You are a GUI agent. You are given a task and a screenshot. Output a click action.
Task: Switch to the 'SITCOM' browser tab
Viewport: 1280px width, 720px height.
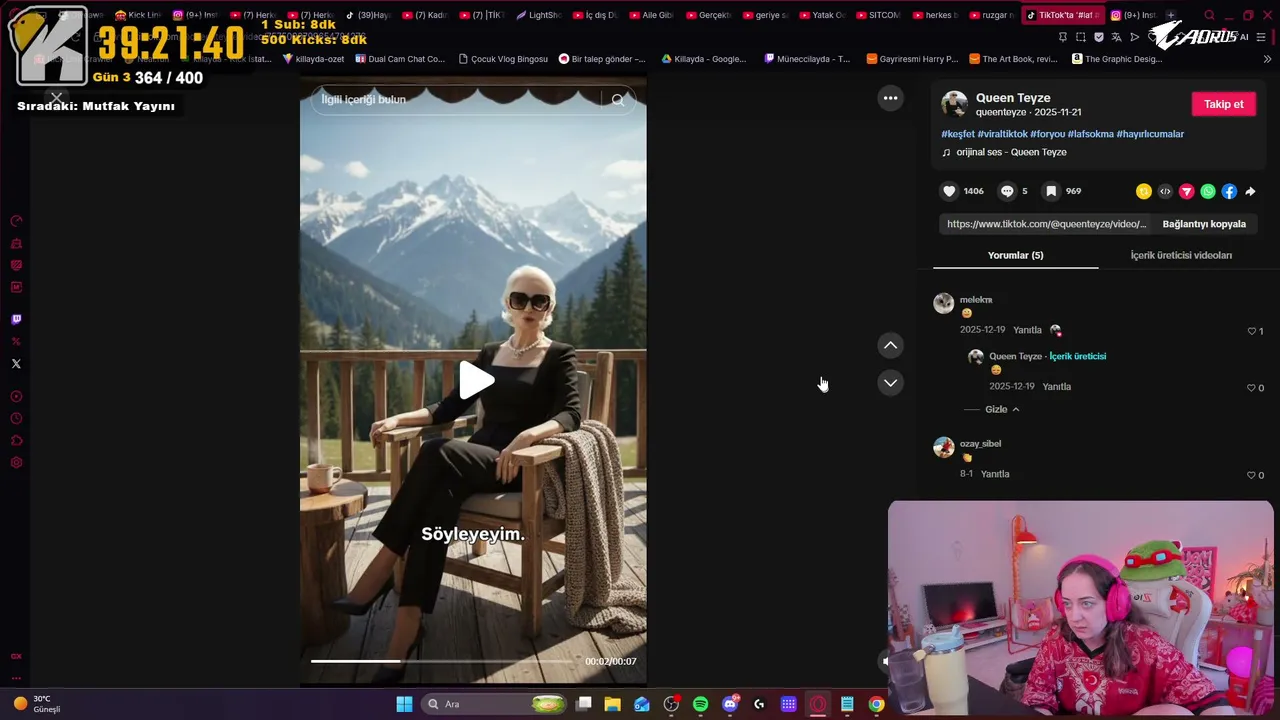[x=877, y=15]
